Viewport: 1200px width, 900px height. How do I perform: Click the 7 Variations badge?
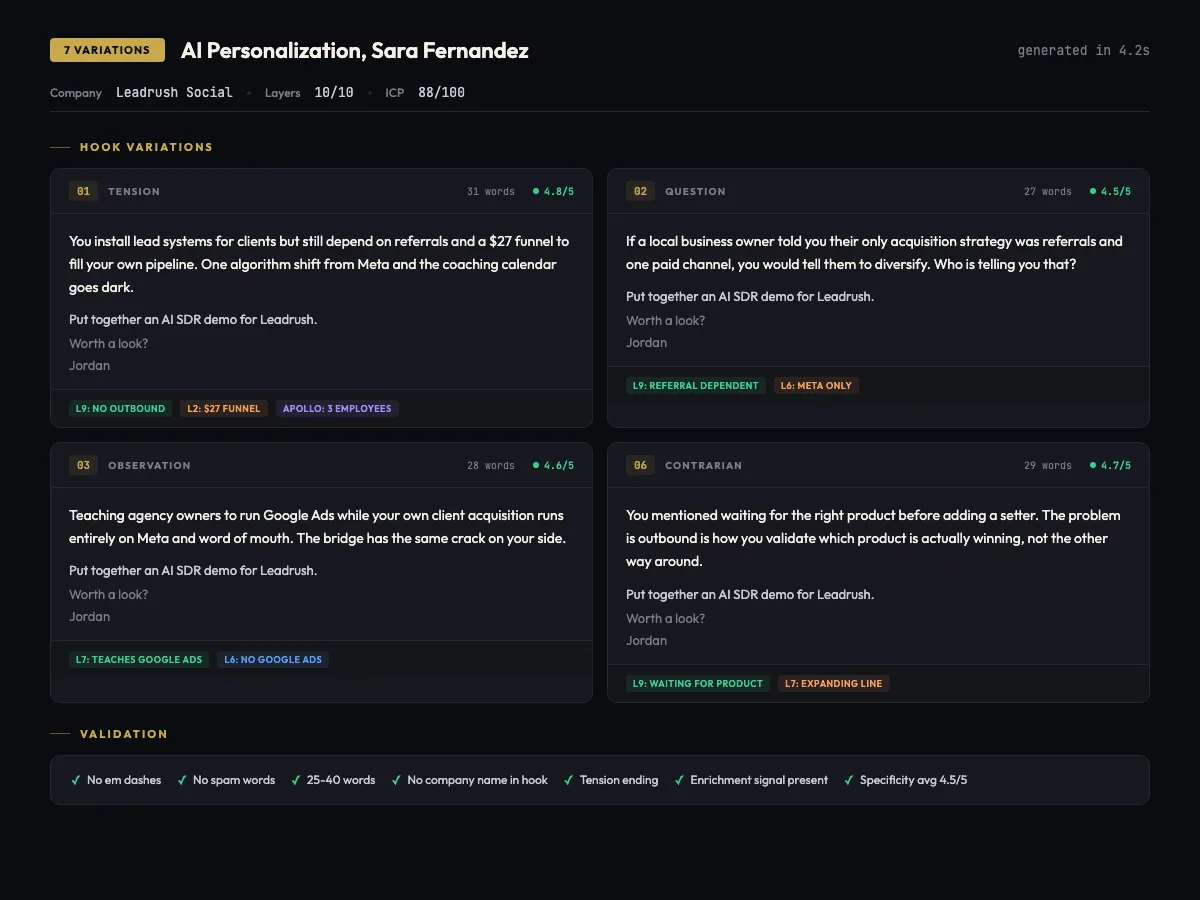tap(107, 50)
